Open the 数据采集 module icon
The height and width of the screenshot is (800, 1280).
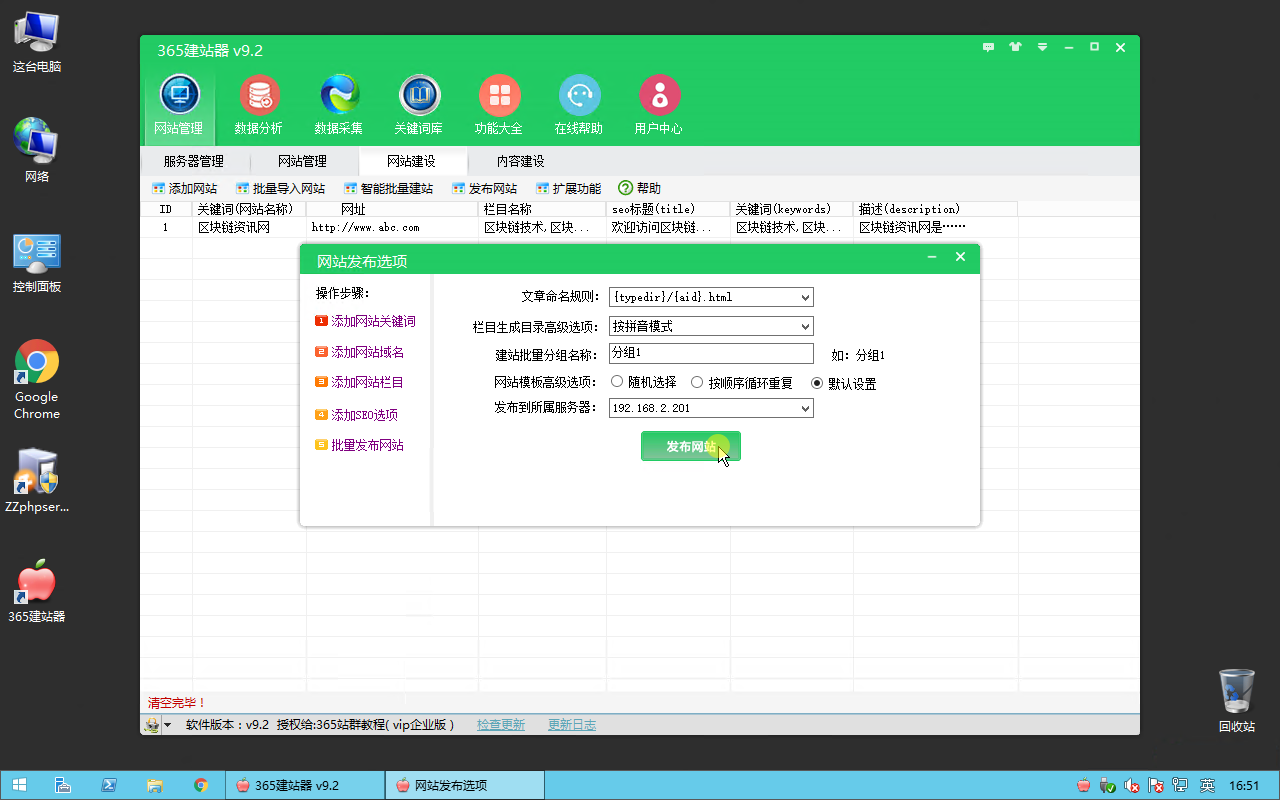point(339,105)
